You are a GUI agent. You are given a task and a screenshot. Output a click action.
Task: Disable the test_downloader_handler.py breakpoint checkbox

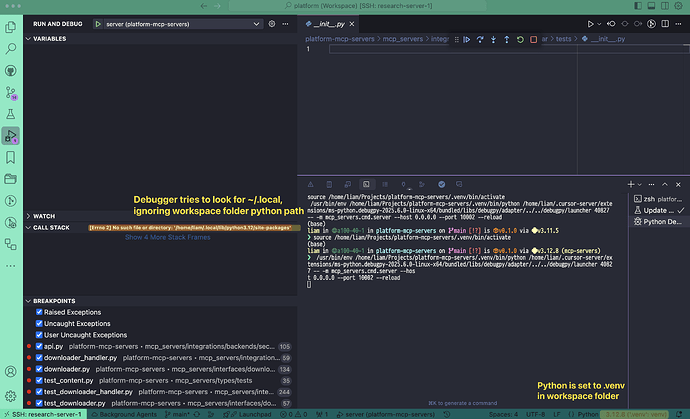coord(39,392)
